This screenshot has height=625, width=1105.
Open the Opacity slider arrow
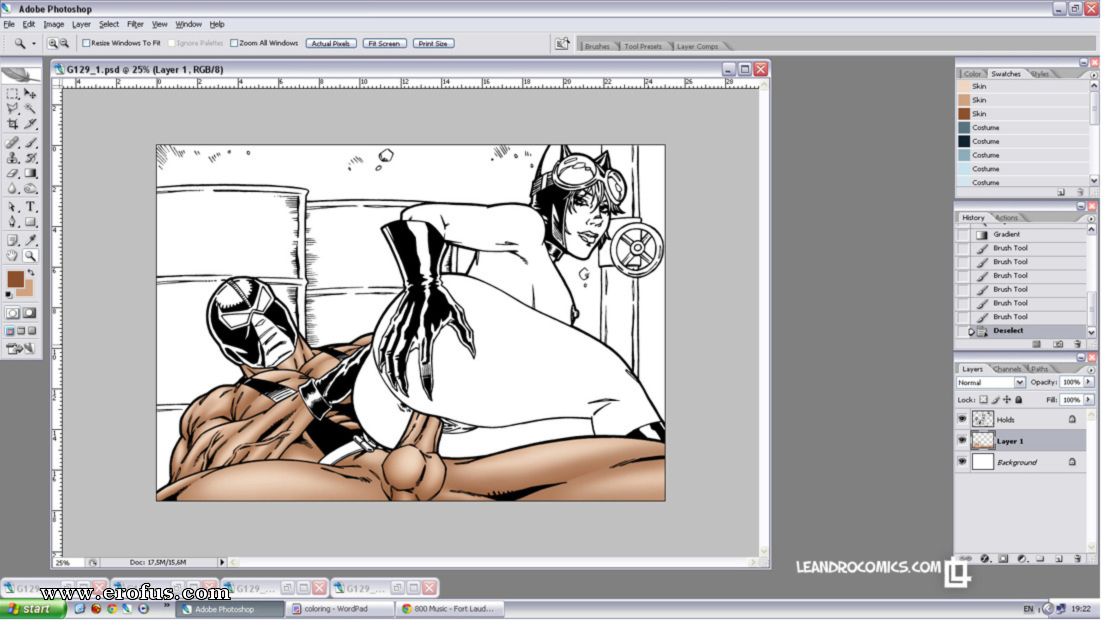pyautogui.click(x=1089, y=382)
